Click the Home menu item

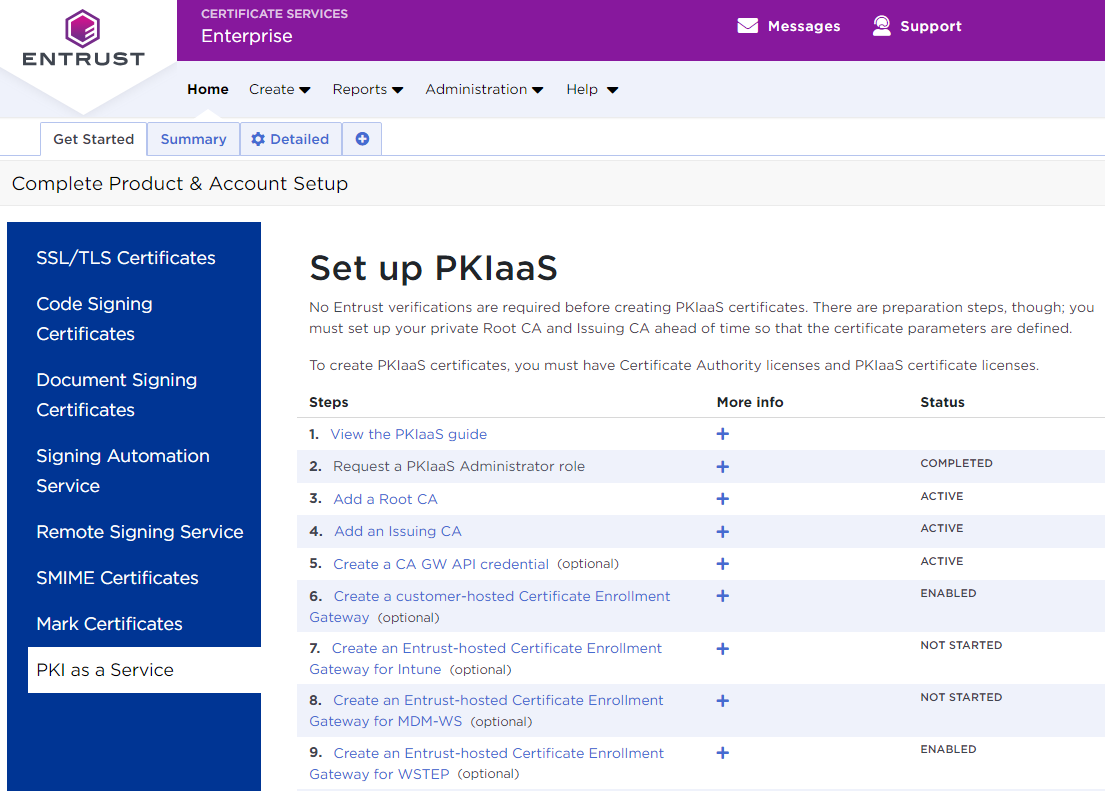point(208,89)
